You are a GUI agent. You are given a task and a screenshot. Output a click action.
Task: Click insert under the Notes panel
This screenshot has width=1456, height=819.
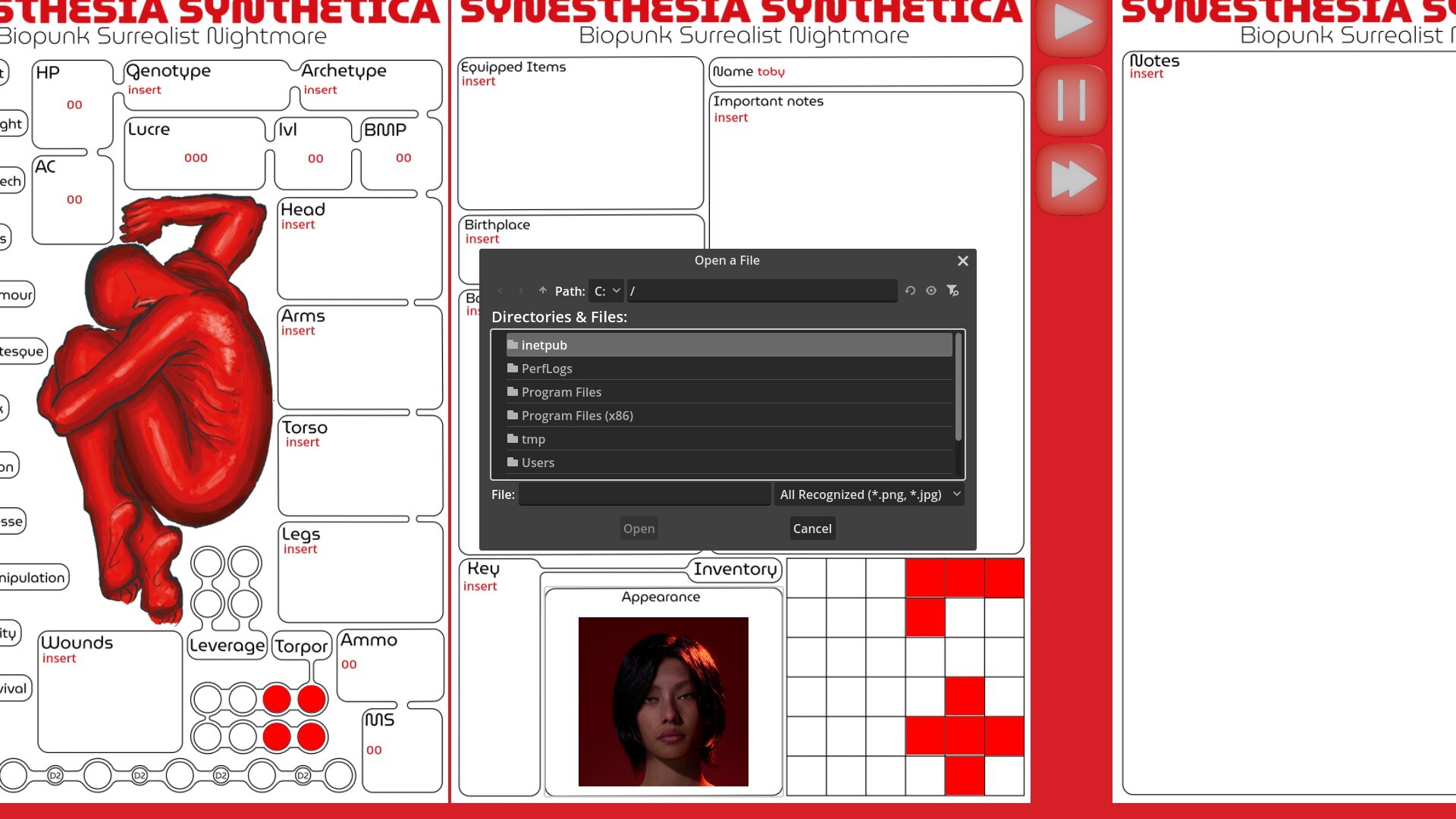1147,74
